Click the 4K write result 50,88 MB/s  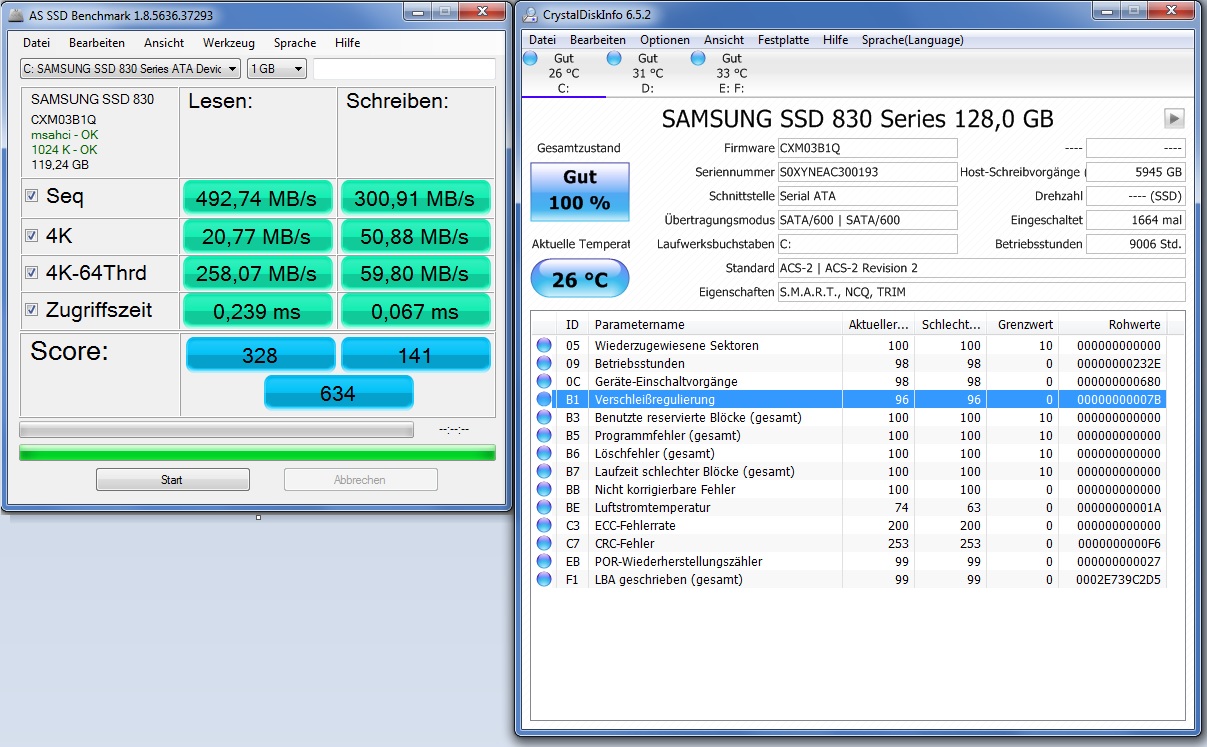[415, 236]
